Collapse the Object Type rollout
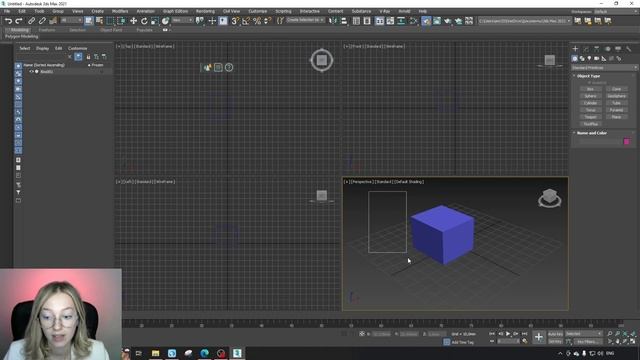This screenshot has height=360, width=640. tap(588, 76)
